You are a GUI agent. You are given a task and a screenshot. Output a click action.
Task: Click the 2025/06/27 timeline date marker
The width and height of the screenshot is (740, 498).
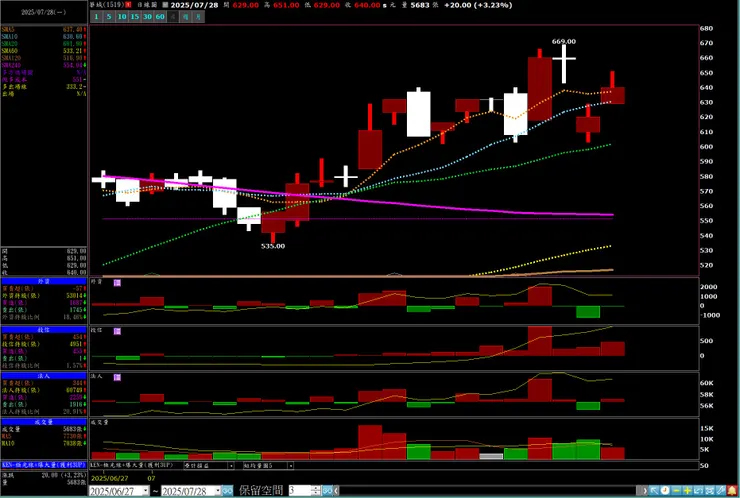pyautogui.click(x=109, y=478)
